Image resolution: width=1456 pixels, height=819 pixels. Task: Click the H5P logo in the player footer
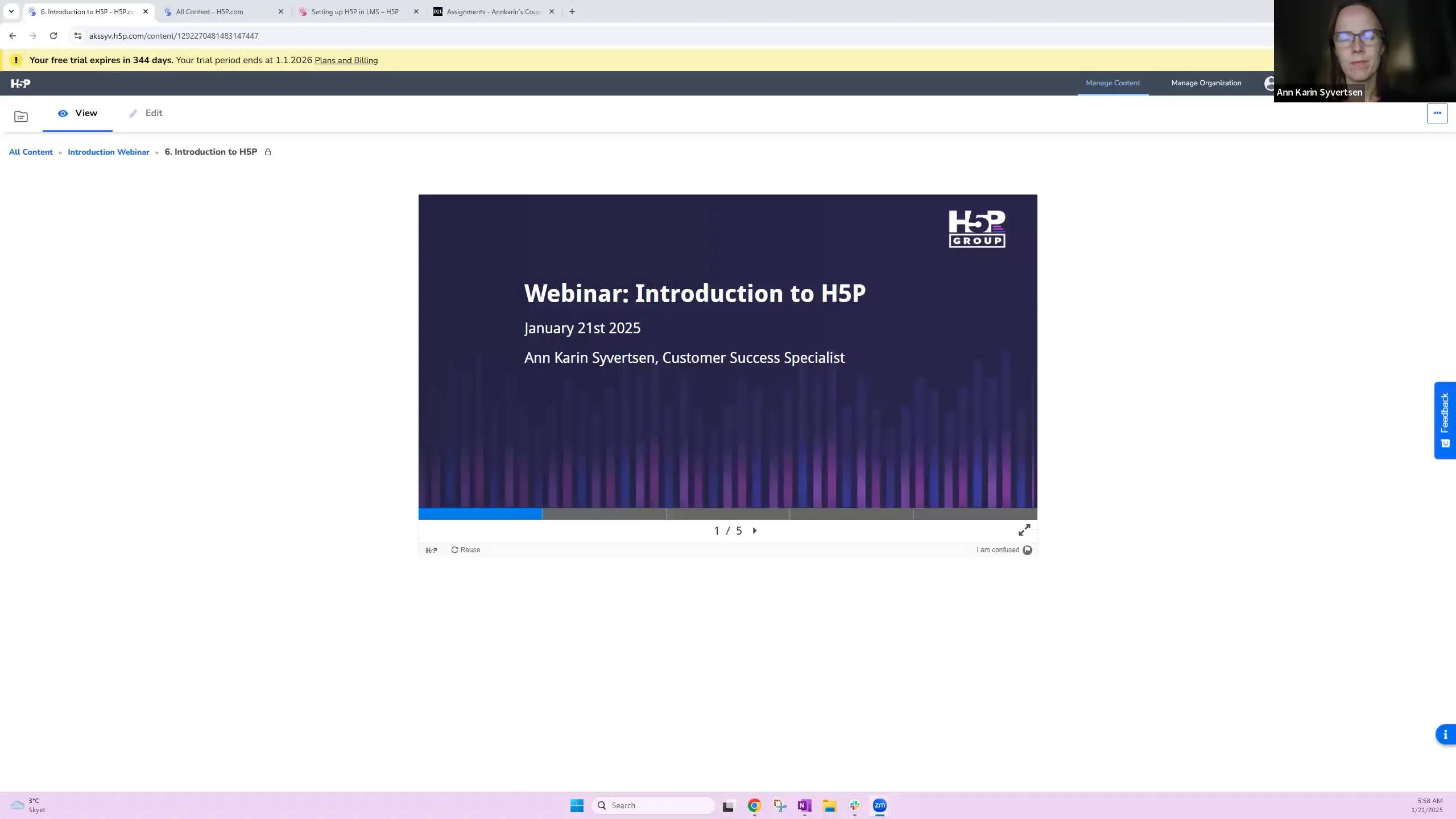[431, 550]
